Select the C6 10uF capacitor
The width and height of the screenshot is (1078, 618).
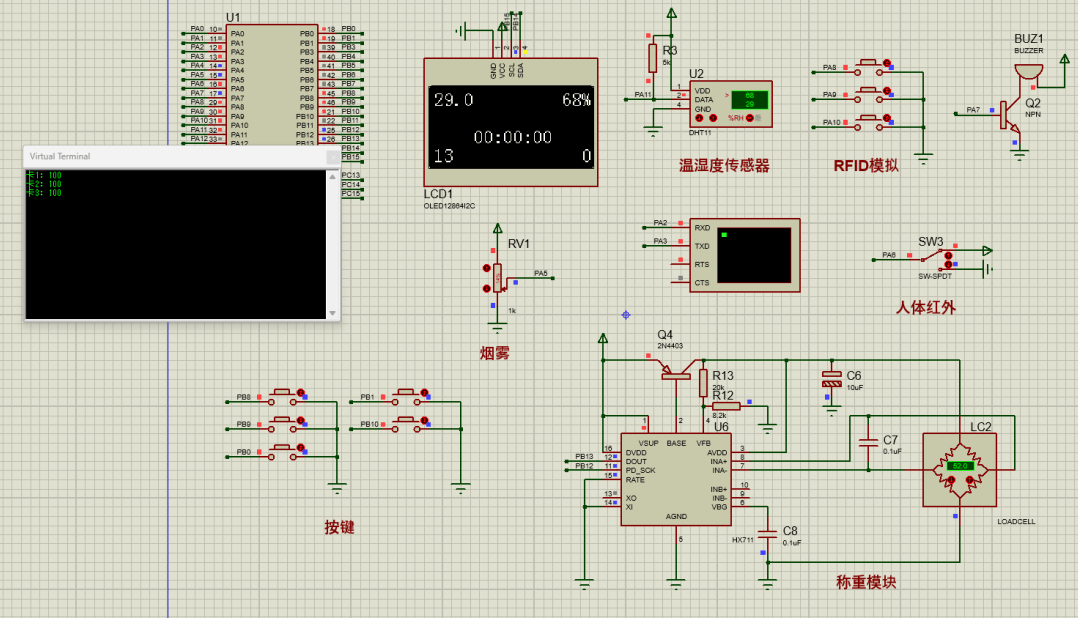[830, 378]
